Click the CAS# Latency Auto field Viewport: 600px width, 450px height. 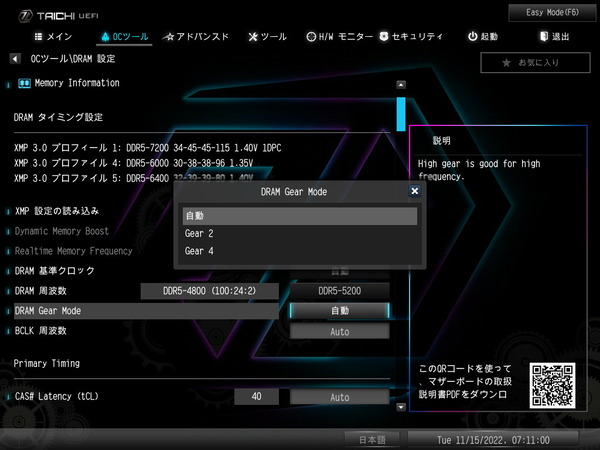[340, 397]
